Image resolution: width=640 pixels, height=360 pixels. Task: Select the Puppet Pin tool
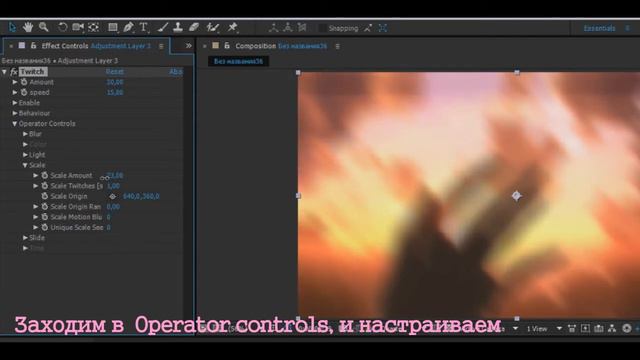pyautogui.click(x=232, y=27)
